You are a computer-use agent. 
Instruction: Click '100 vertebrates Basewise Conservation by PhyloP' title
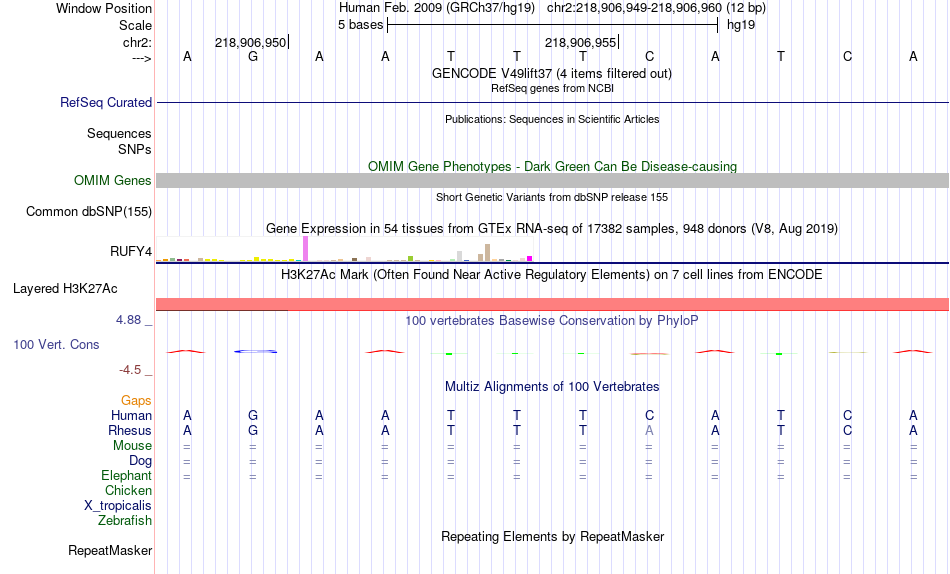(x=551, y=321)
